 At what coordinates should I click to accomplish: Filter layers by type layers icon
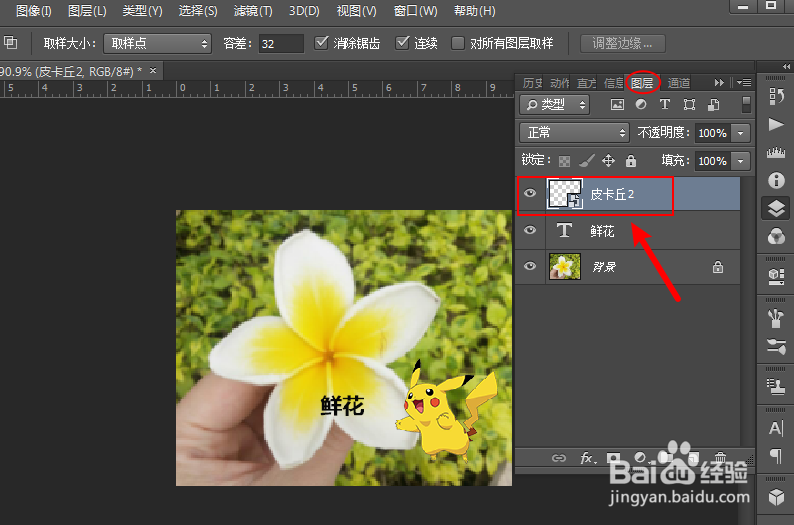(x=665, y=104)
